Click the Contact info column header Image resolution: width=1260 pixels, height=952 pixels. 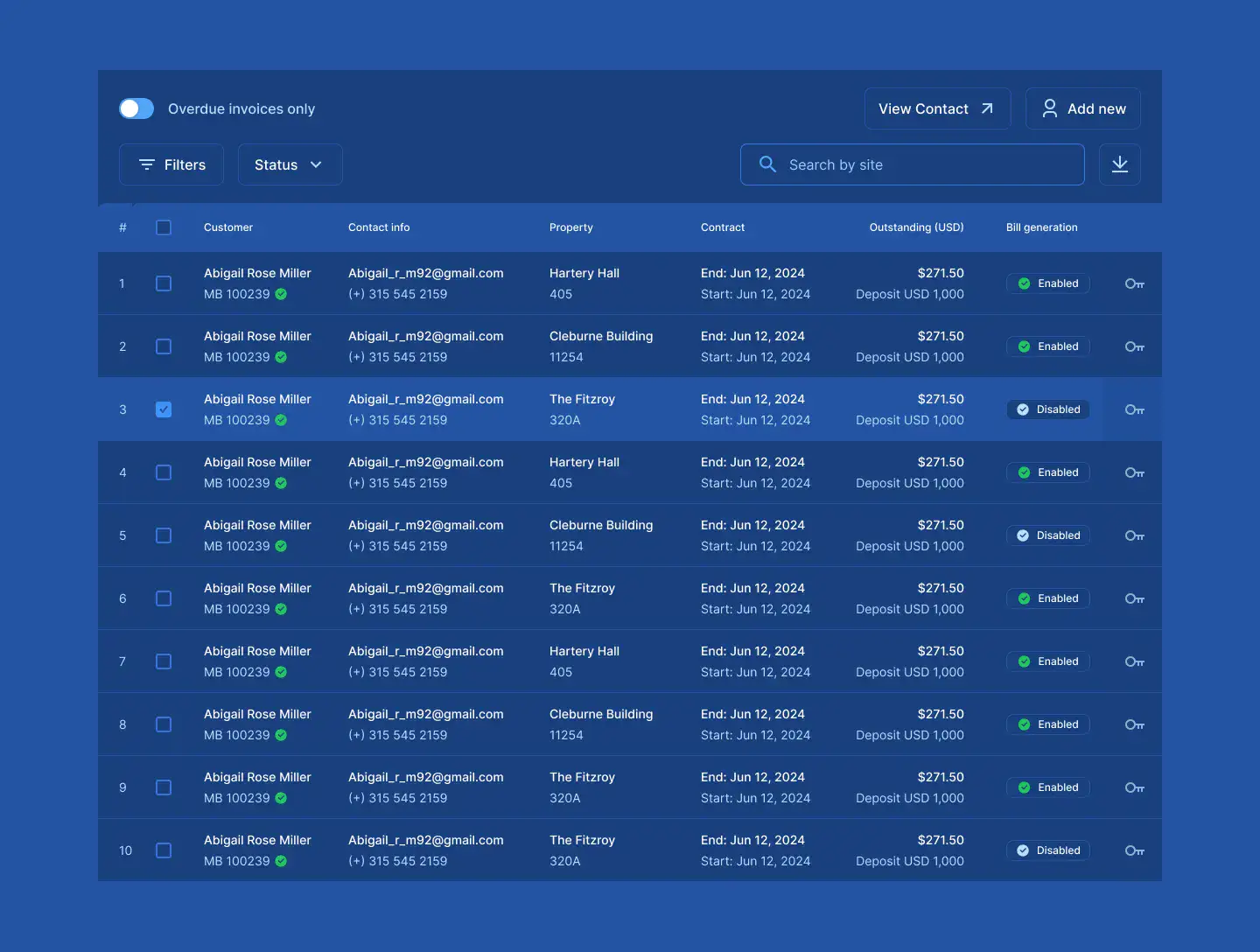(x=379, y=227)
